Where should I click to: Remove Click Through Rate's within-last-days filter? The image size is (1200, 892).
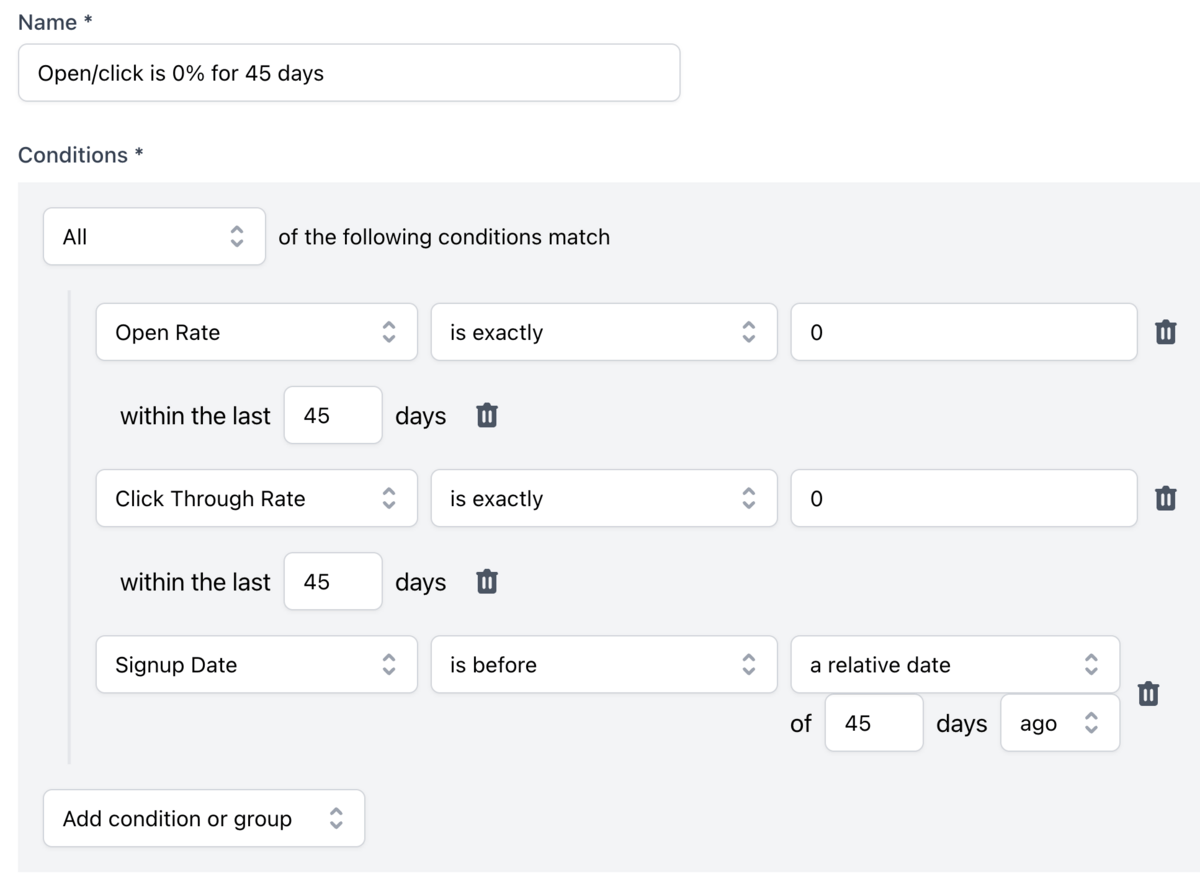tap(486, 581)
